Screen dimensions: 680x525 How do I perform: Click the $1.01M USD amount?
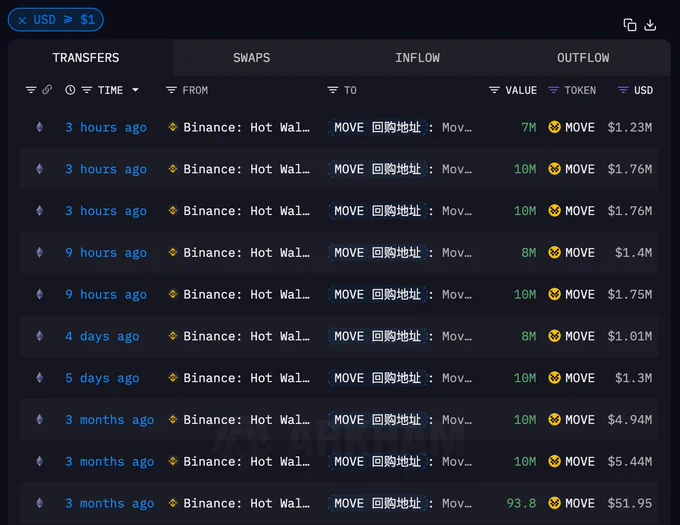tap(630, 336)
